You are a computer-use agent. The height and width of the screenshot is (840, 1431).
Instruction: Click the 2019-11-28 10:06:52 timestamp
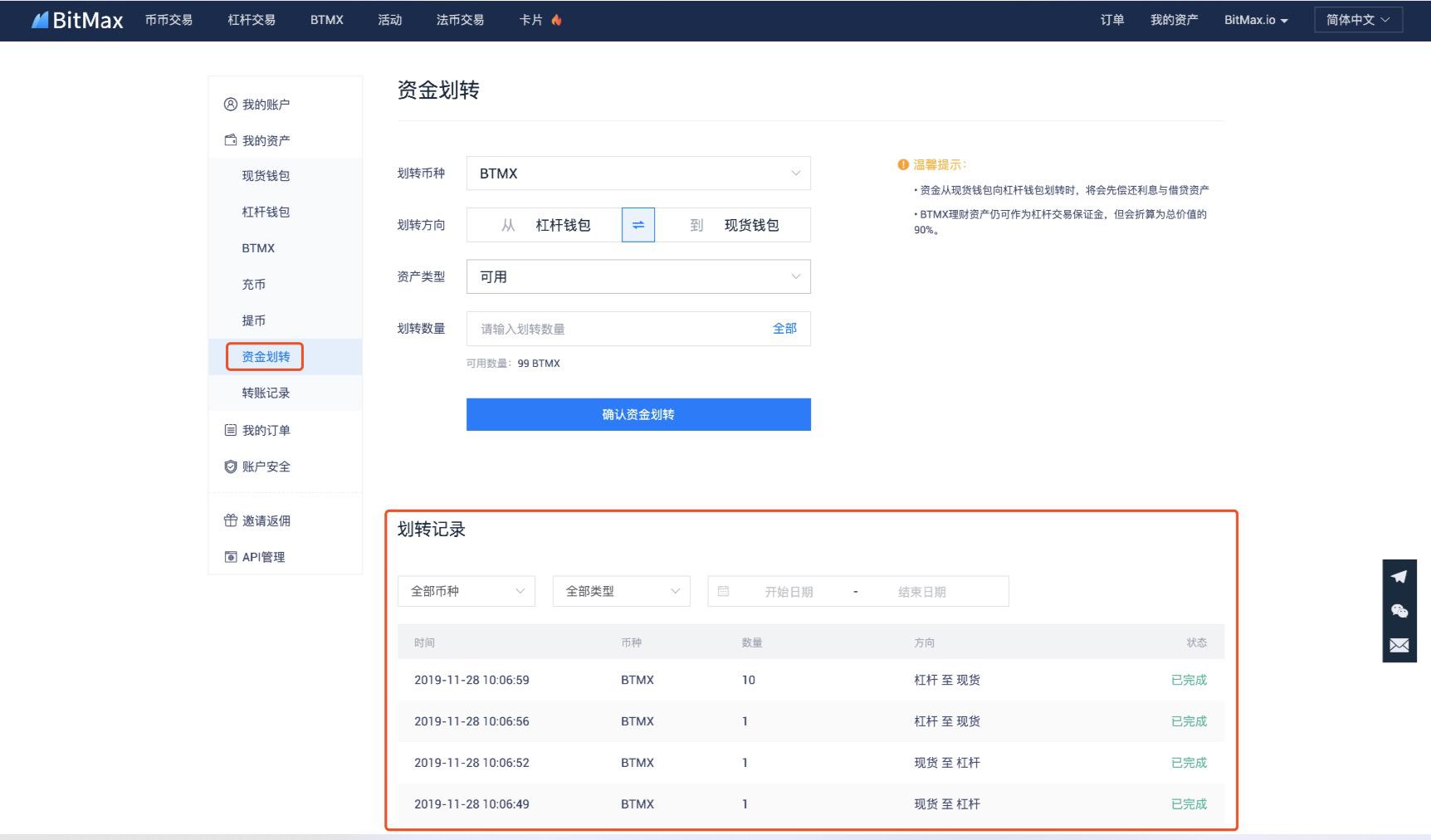tap(471, 763)
